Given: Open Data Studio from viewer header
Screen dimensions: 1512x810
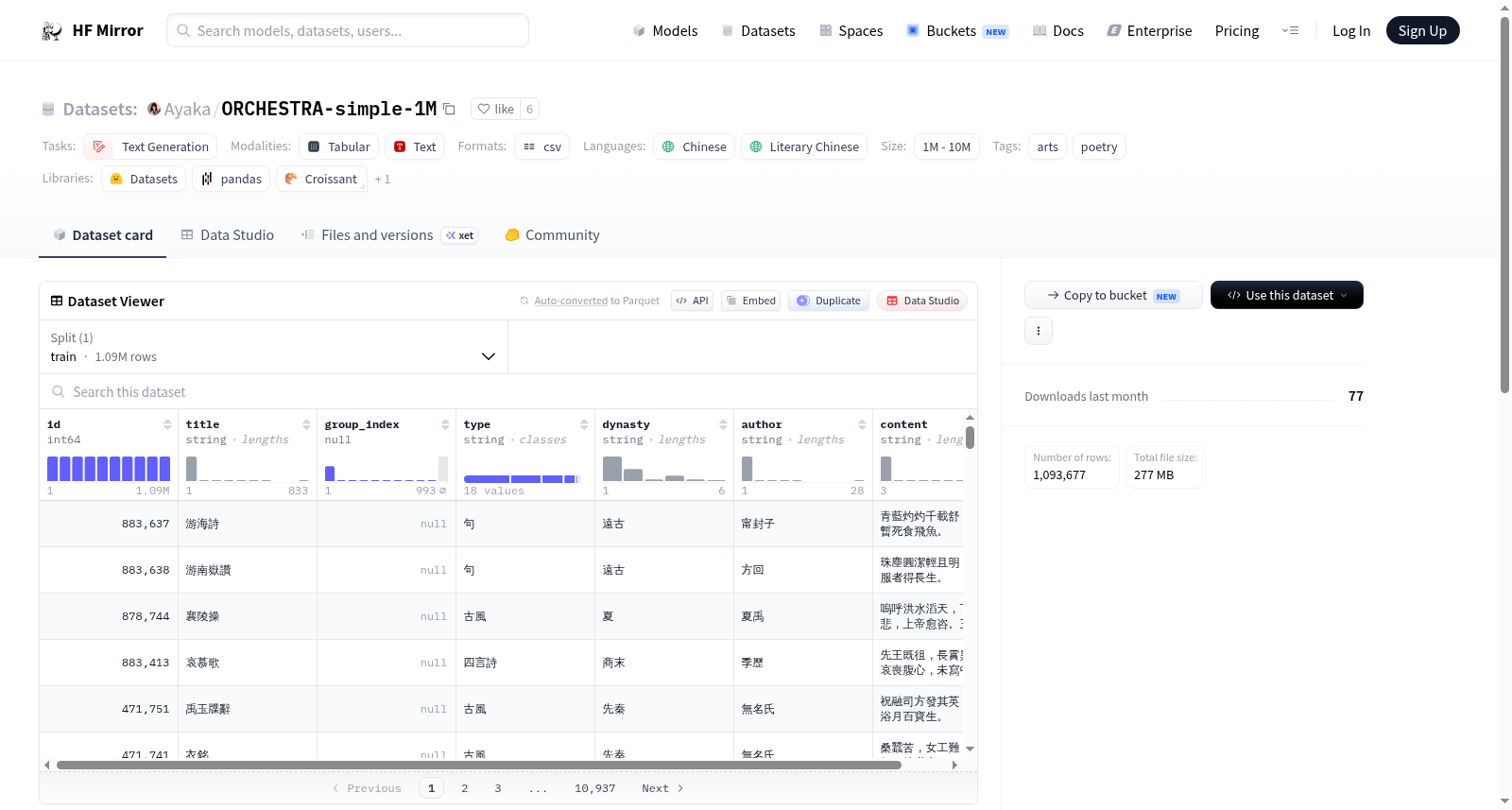Looking at the screenshot, I should tap(922, 302).
